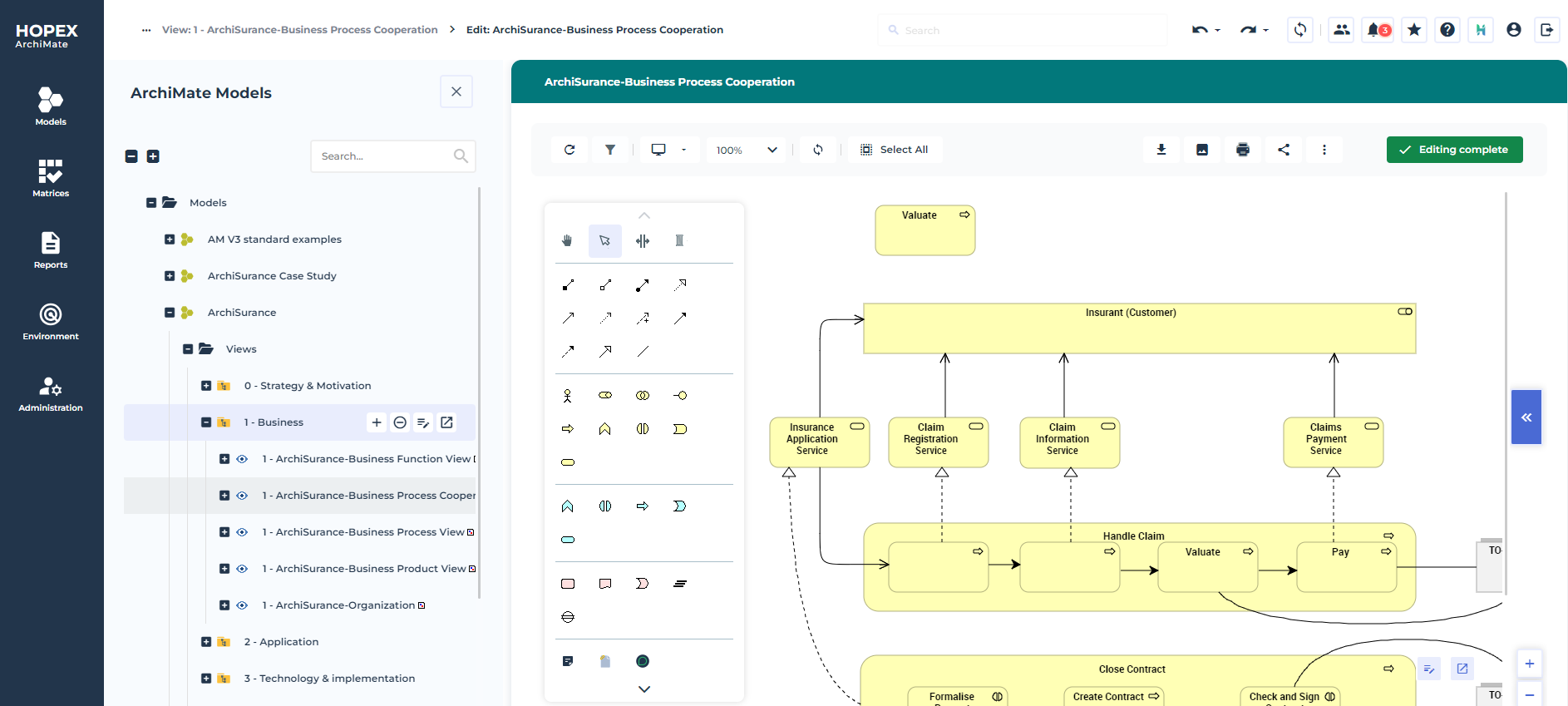The height and width of the screenshot is (706, 1568).
Task: Click the ArchiMate Models search field
Action: click(x=382, y=156)
